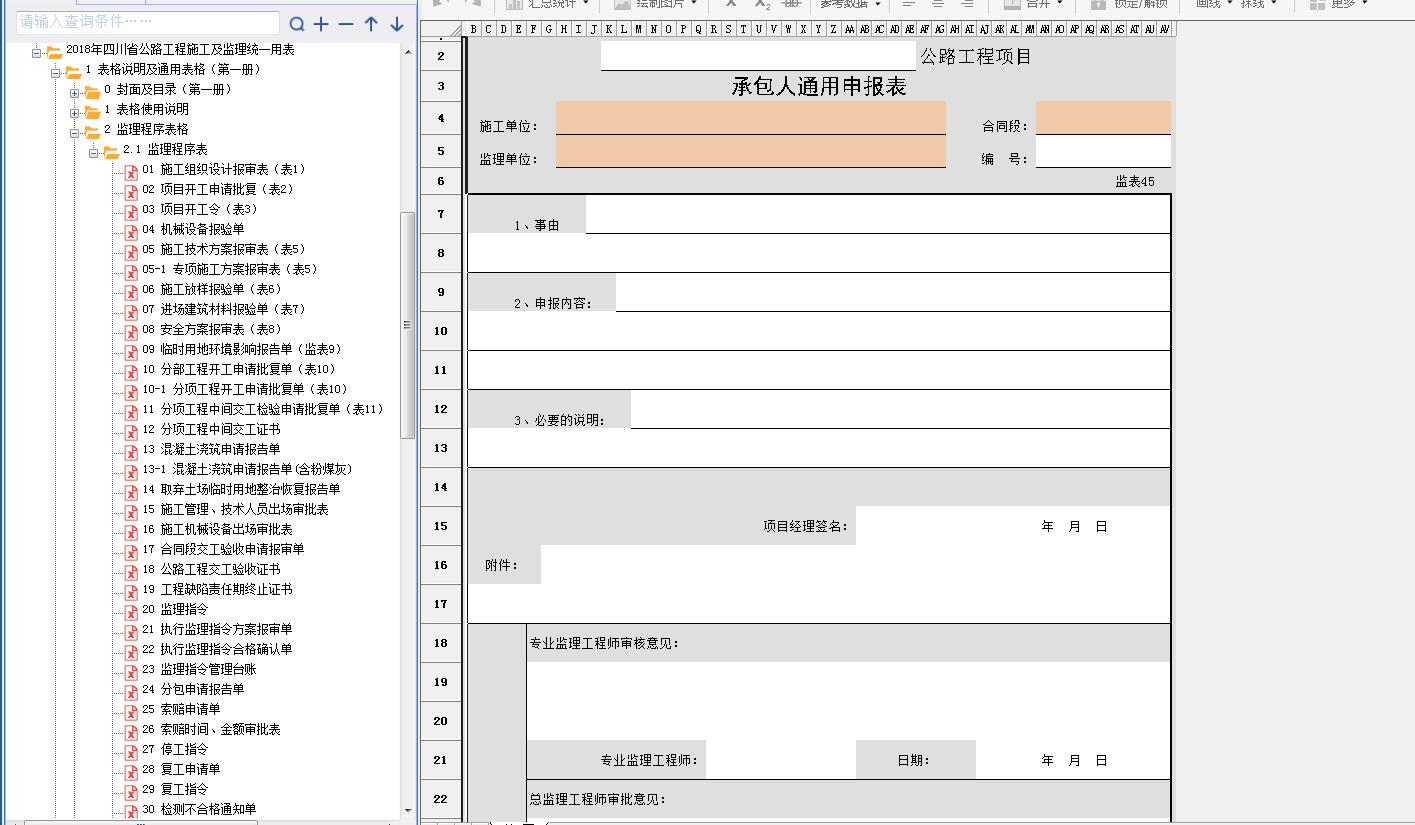1415x825 pixels.
Task: Click red file icon of 01 施工组织设计报审表
Action: click(131, 172)
